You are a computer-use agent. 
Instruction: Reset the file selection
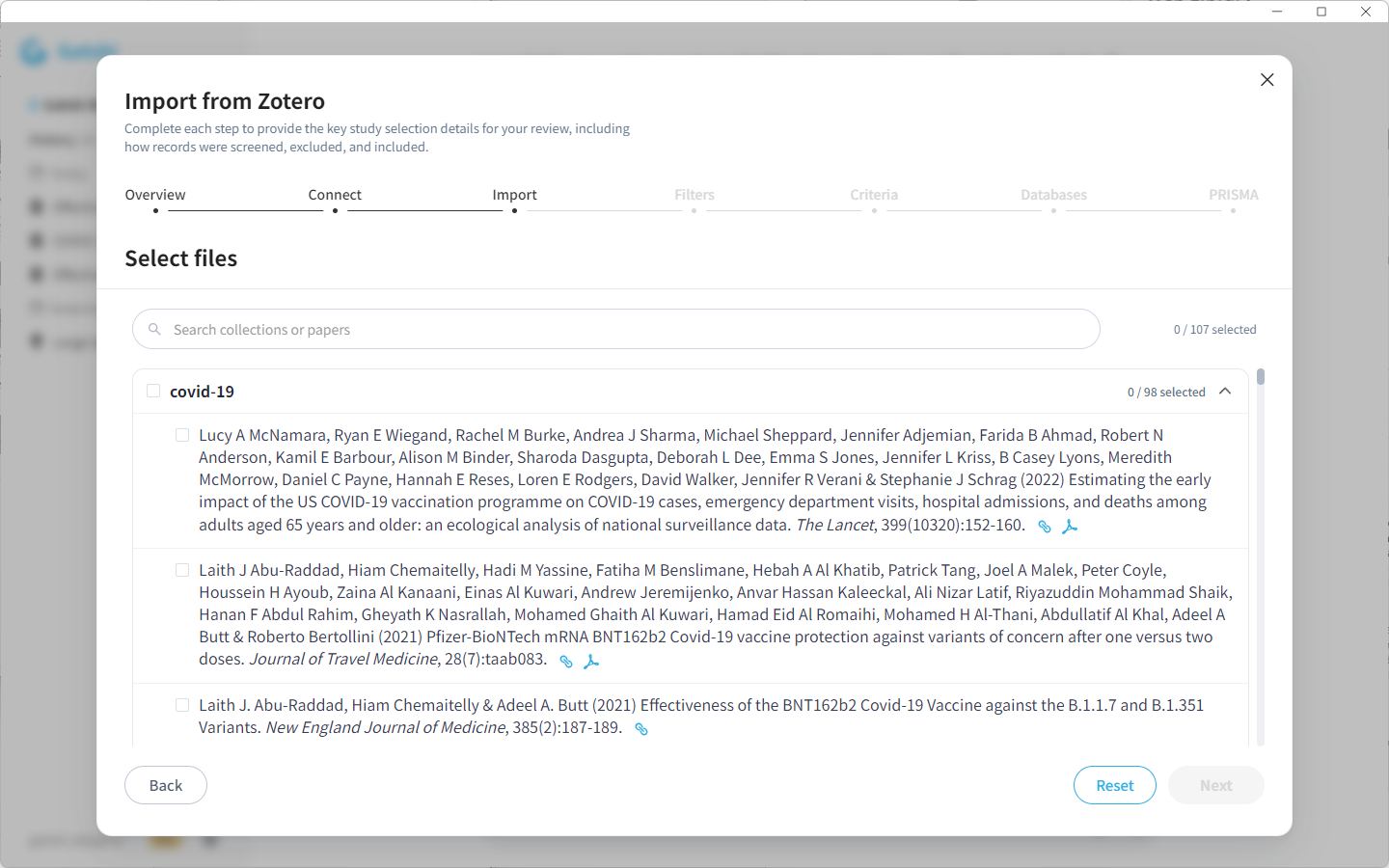[x=1115, y=785]
